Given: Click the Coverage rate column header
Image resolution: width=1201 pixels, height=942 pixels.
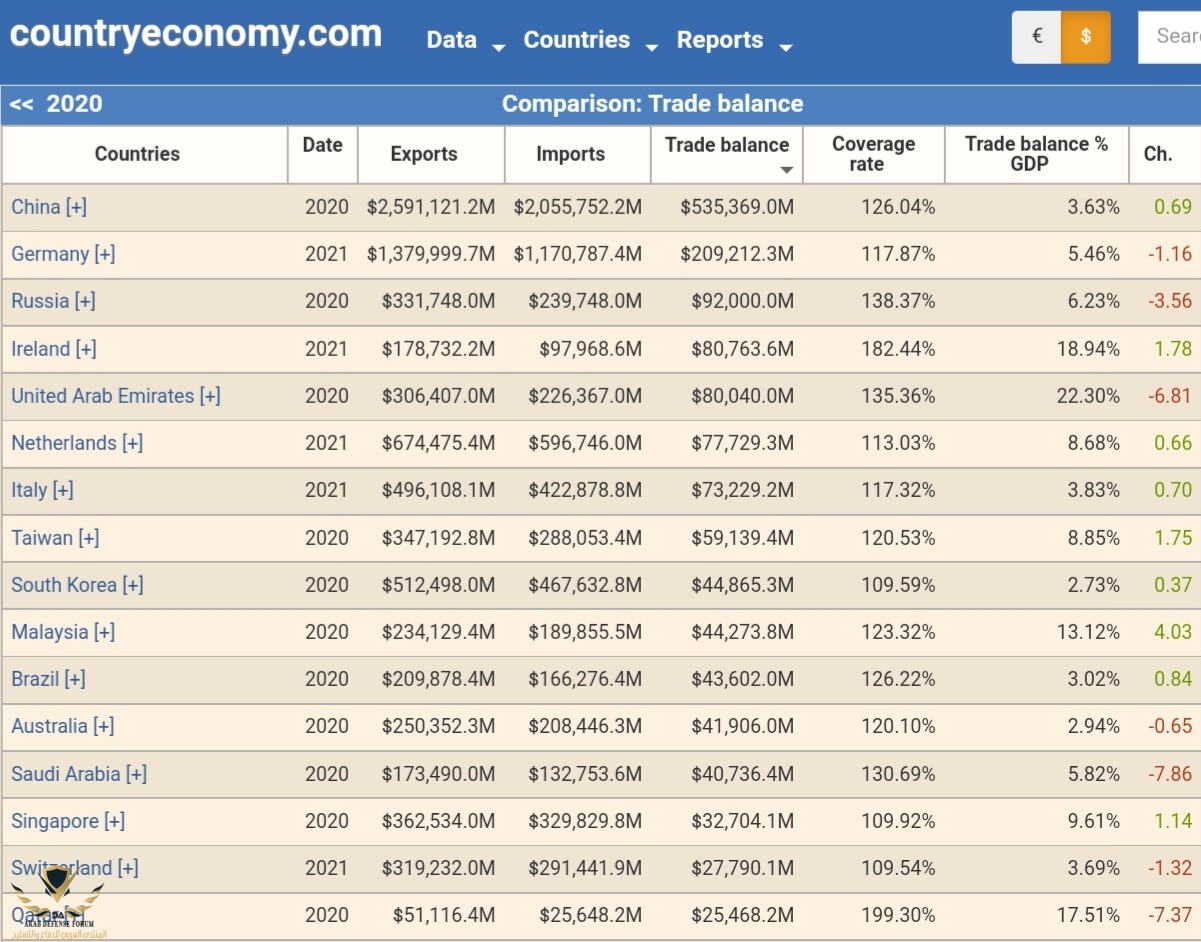Looking at the screenshot, I should pos(873,154).
